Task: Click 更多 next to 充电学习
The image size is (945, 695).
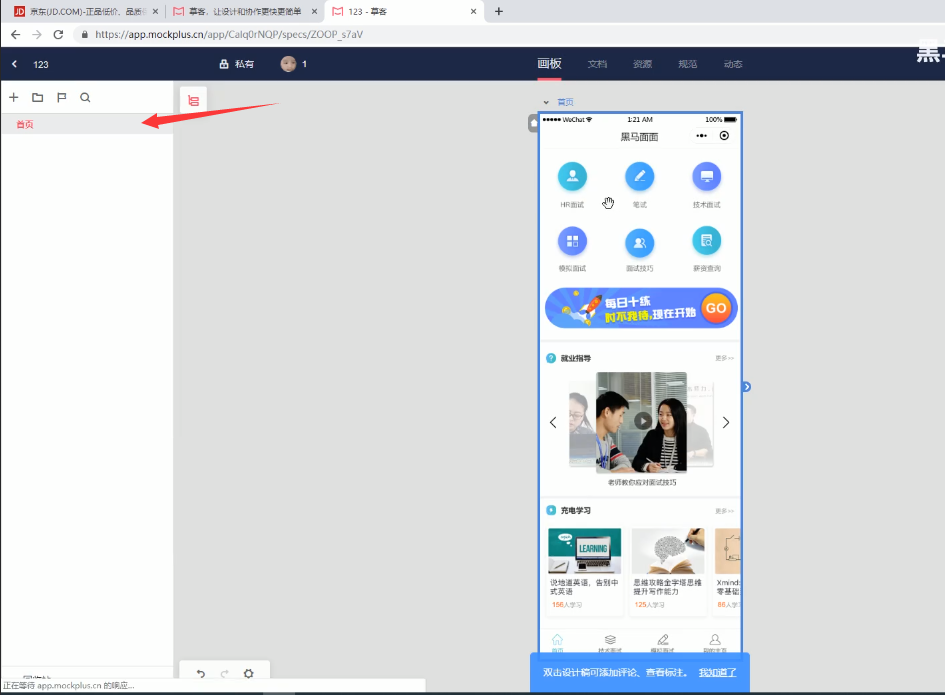Action: click(x=724, y=511)
